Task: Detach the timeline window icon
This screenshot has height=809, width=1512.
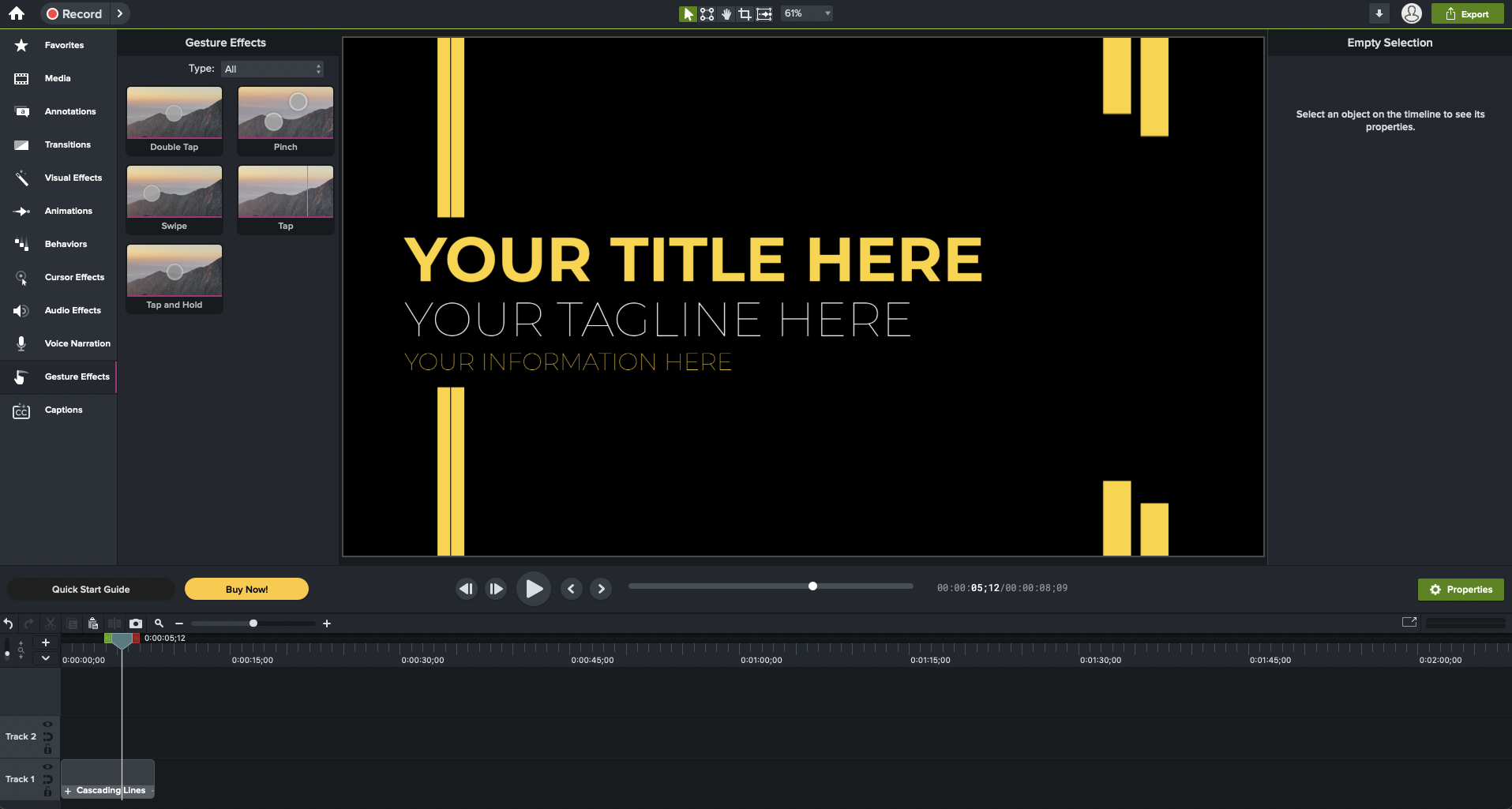Action: pos(1409,623)
